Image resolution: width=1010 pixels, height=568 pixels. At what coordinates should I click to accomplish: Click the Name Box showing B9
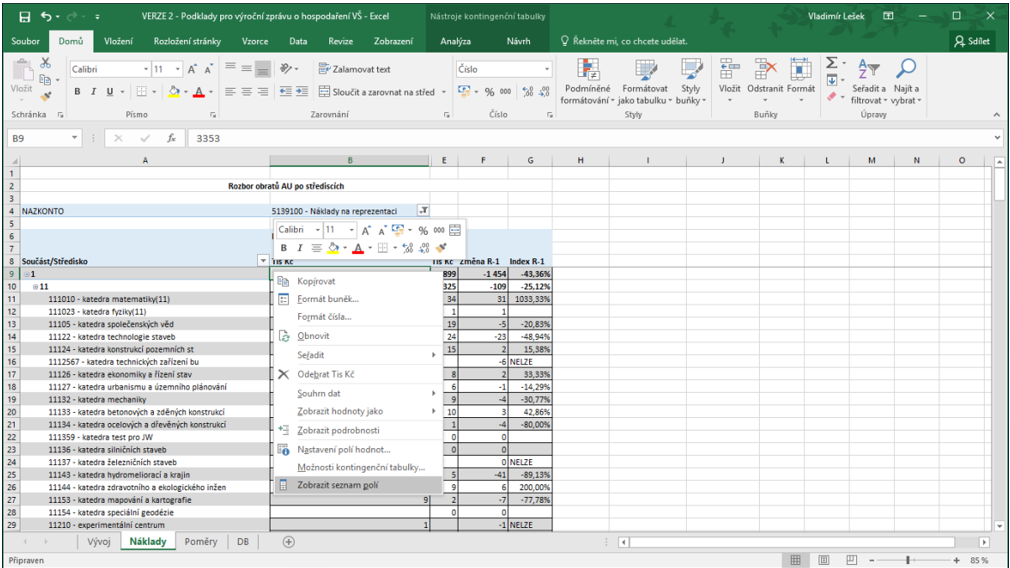click(40, 139)
